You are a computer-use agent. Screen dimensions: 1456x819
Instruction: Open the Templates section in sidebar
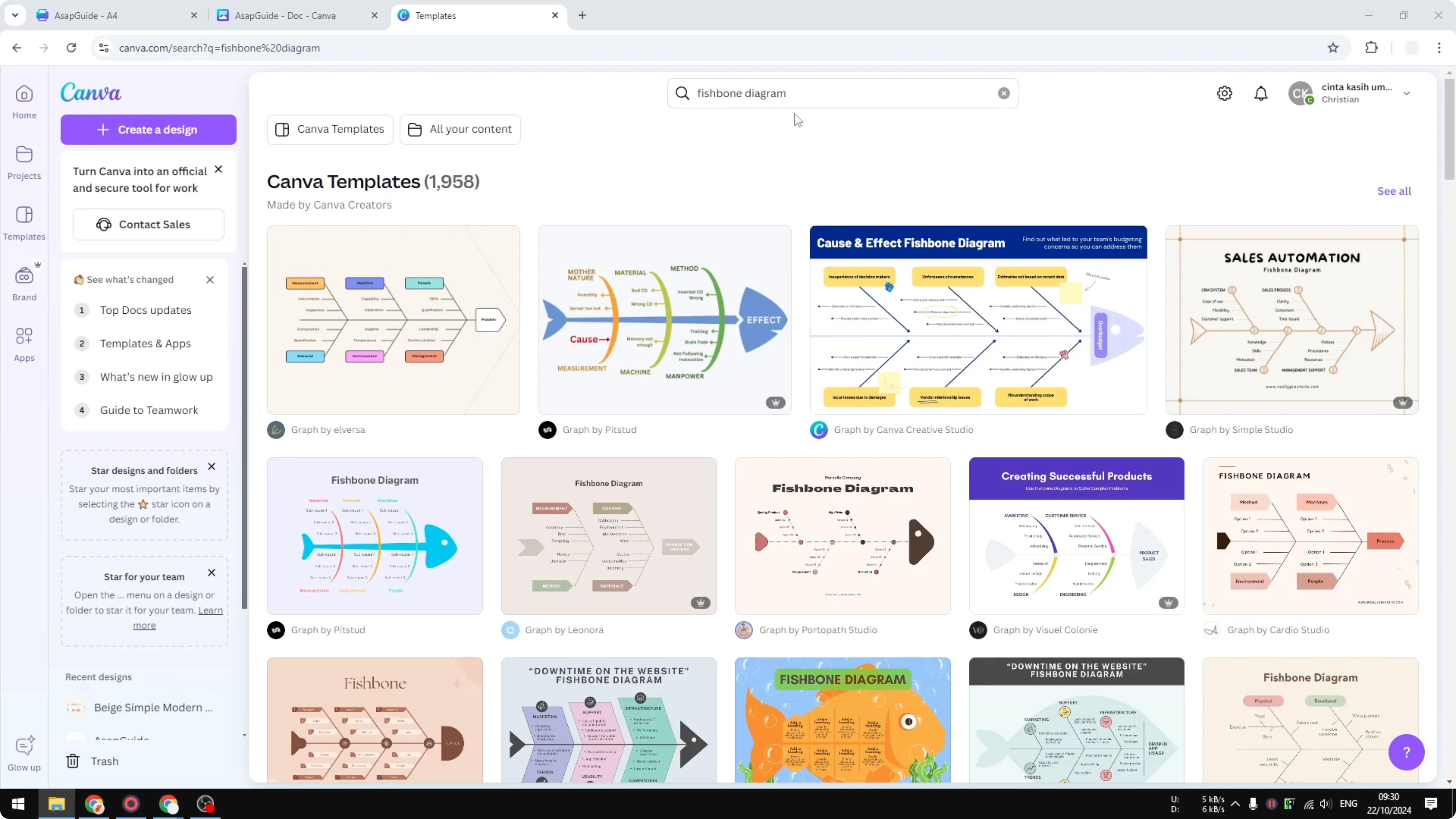24,223
